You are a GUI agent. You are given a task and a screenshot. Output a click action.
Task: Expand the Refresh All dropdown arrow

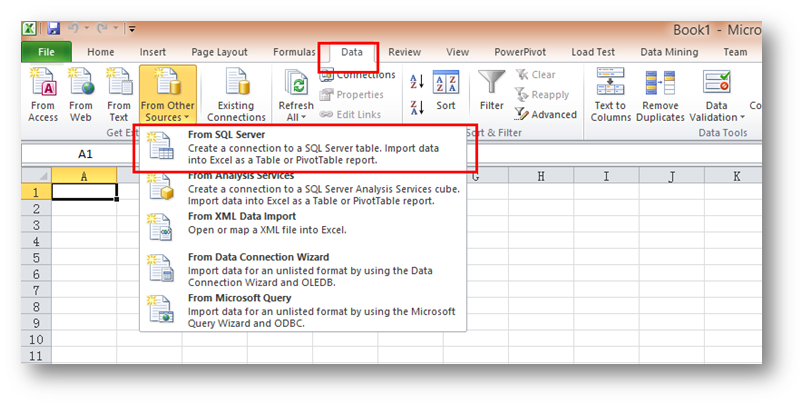tap(304, 118)
